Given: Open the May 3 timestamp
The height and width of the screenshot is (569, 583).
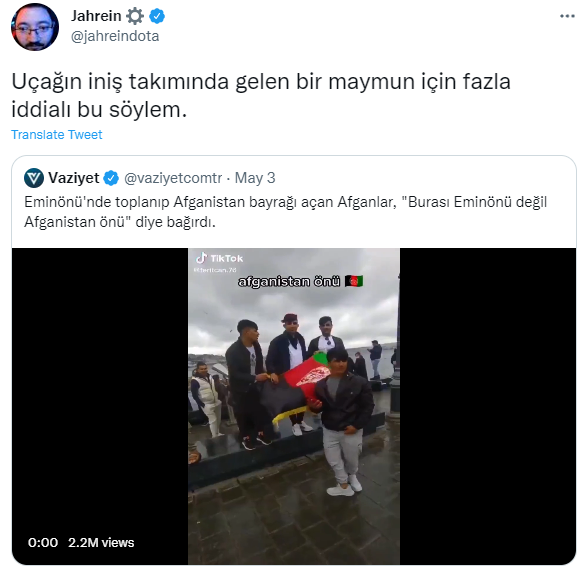Looking at the screenshot, I should point(255,178).
